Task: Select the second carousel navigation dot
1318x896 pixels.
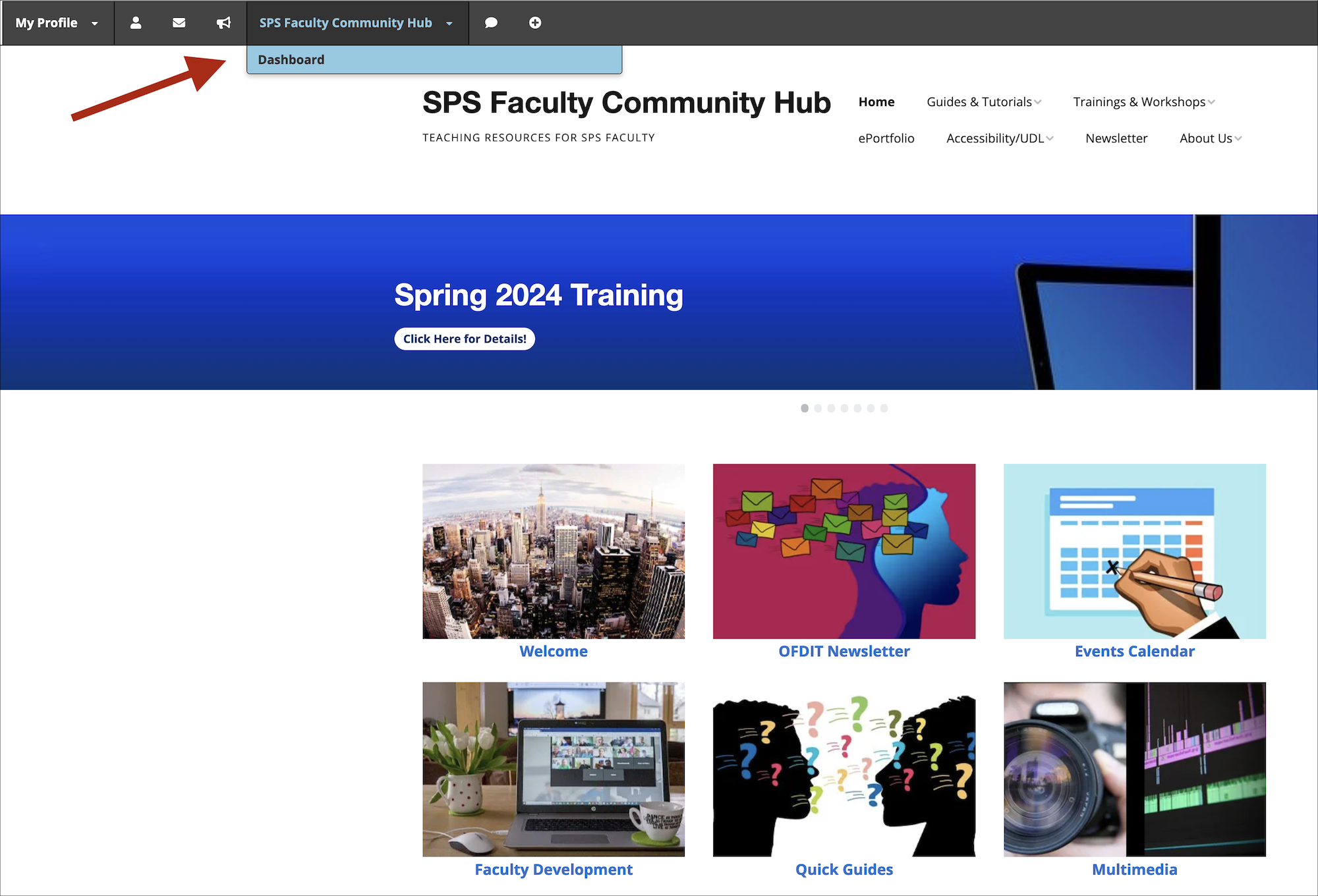Action: [x=818, y=408]
